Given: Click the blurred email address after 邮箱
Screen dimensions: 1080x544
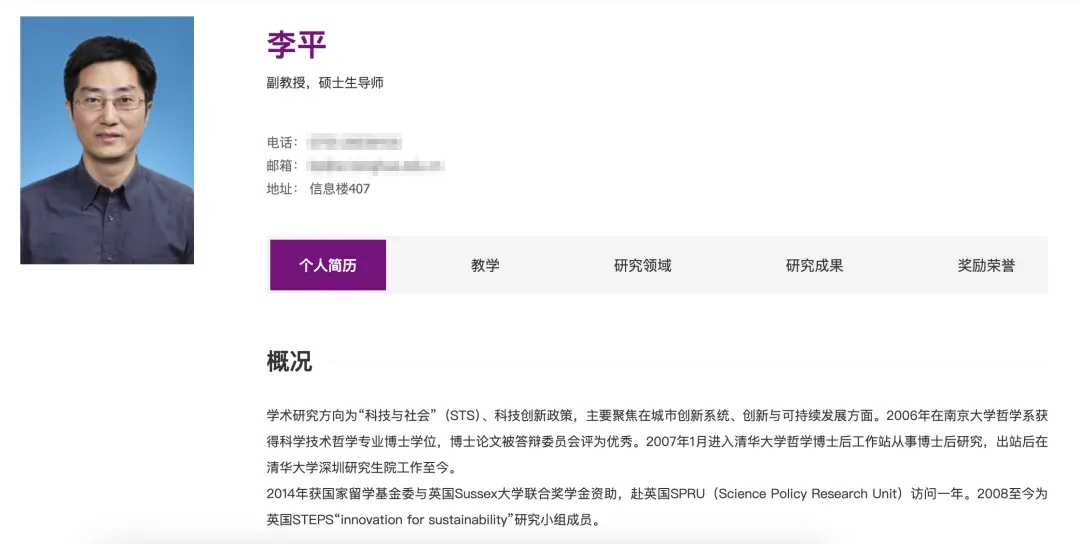Looking at the screenshot, I should click(x=375, y=166).
